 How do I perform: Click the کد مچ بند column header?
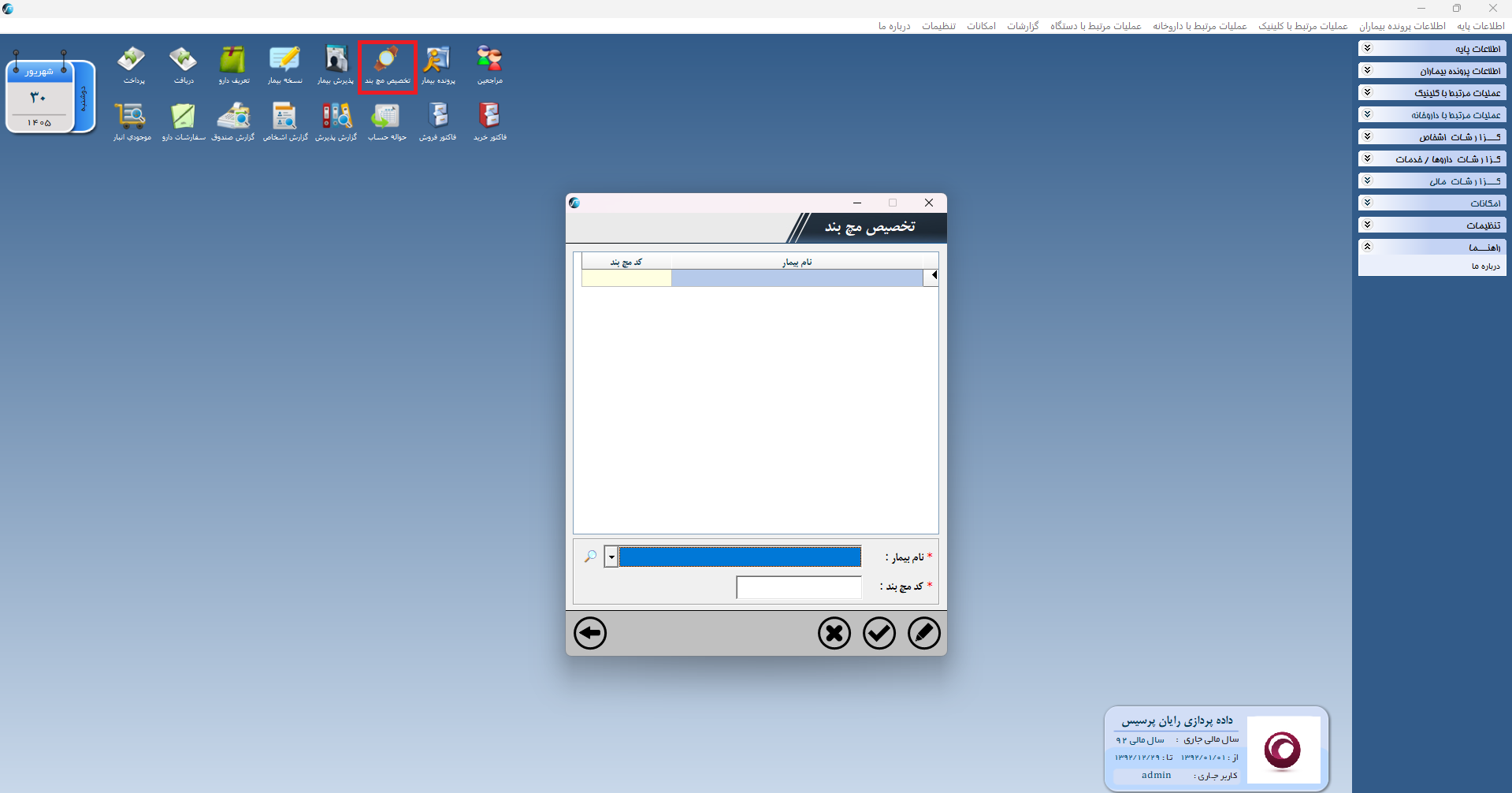(626, 262)
